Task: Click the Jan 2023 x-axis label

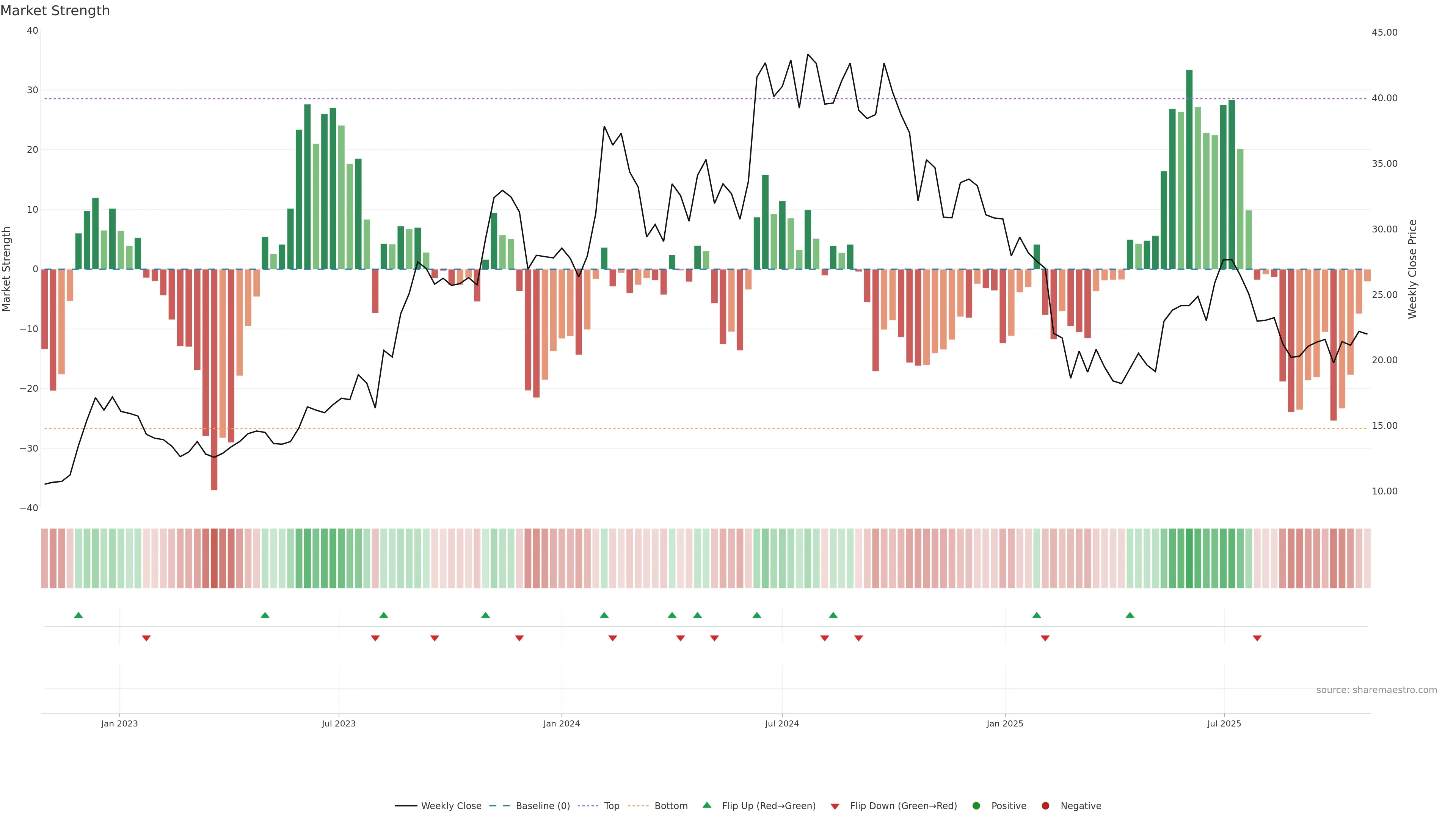Action: click(x=119, y=723)
